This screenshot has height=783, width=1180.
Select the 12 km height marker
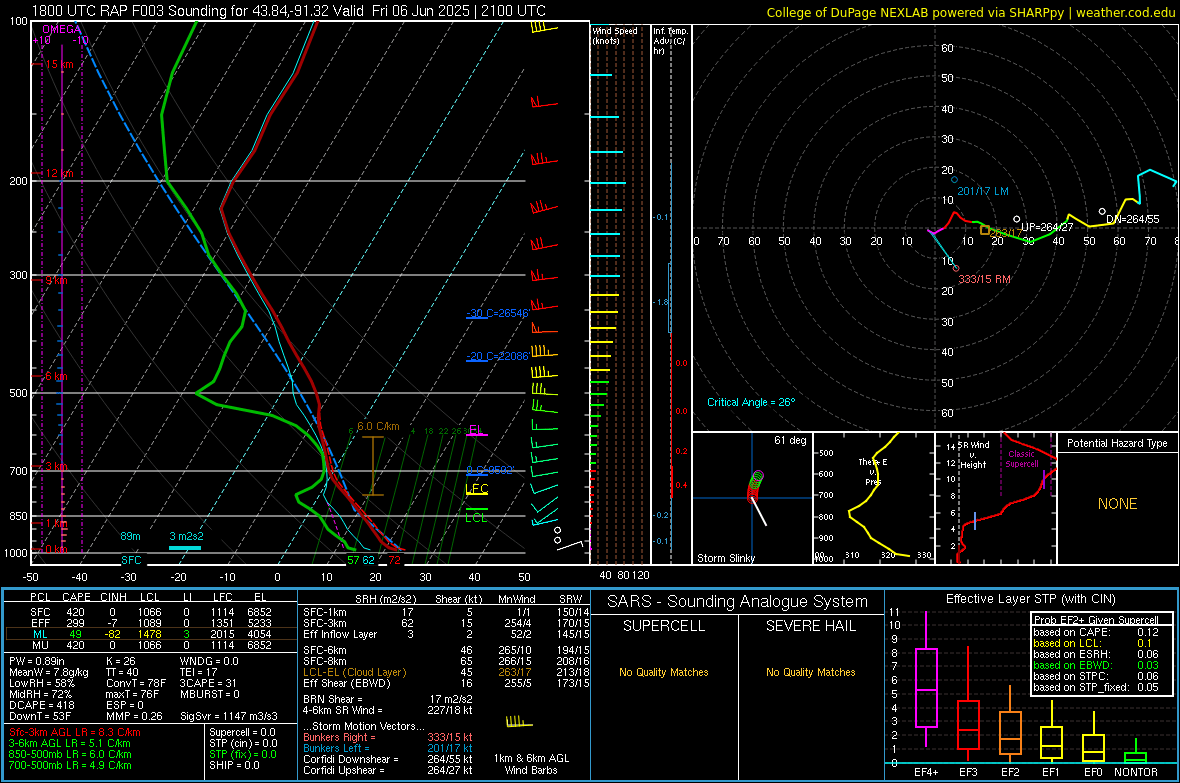[59, 174]
